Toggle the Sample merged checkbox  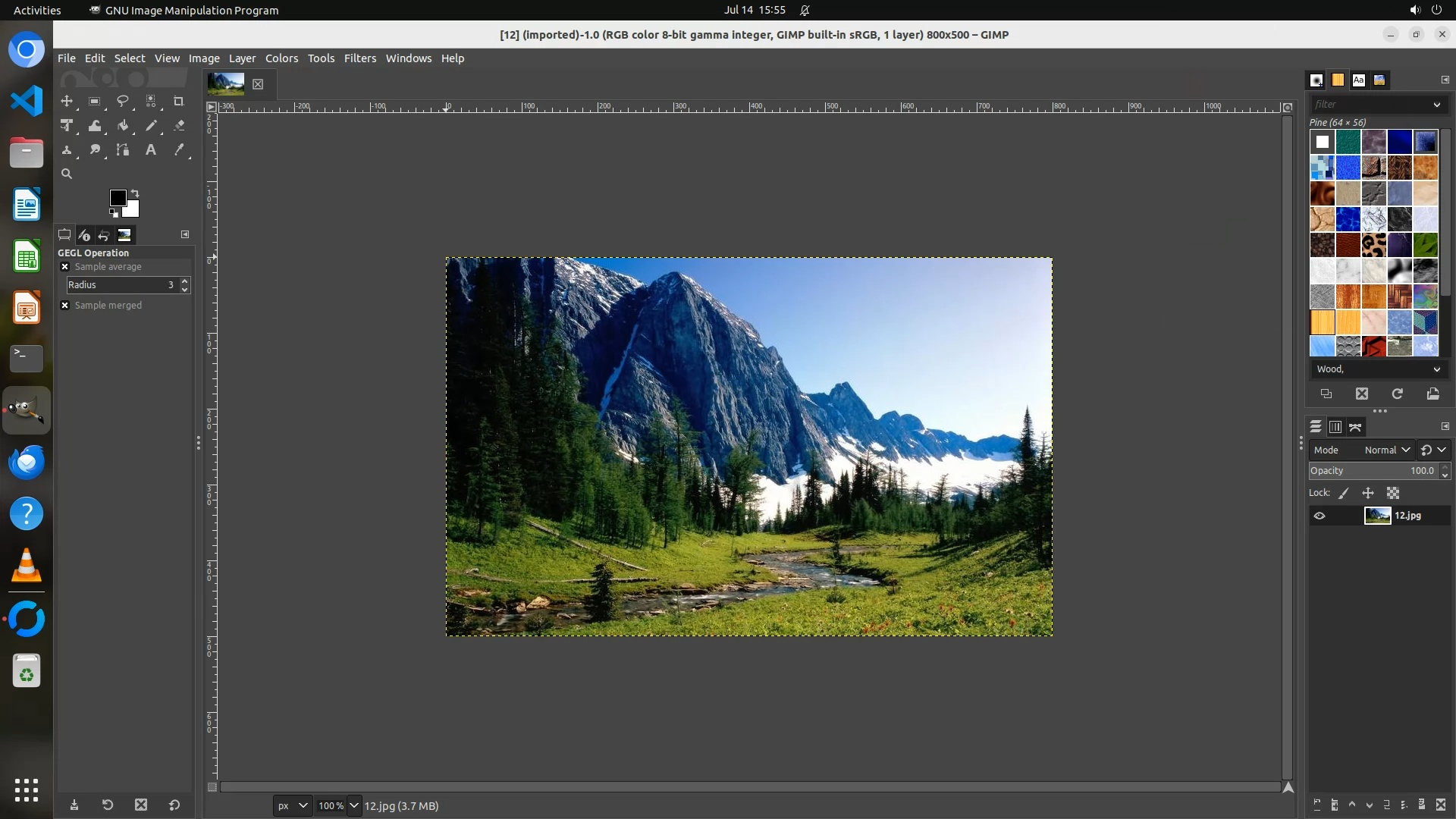tap(65, 306)
